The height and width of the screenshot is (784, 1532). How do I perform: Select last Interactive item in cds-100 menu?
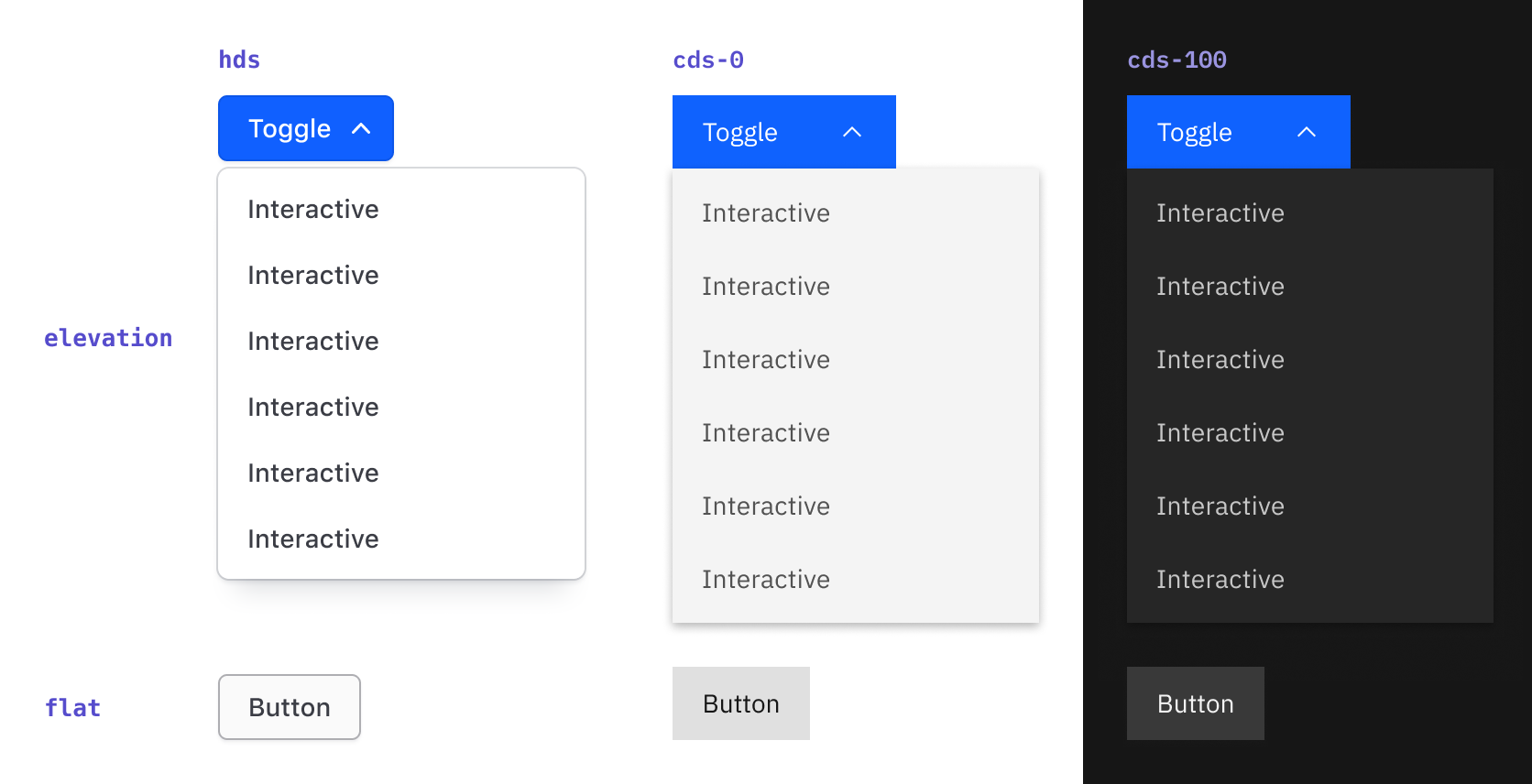[x=1310, y=579]
